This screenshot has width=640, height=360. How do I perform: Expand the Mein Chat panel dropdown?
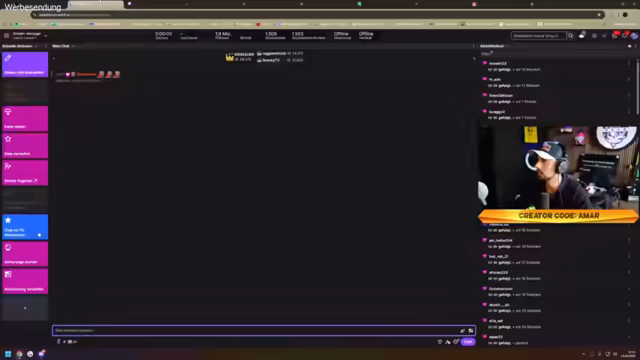click(x=73, y=46)
